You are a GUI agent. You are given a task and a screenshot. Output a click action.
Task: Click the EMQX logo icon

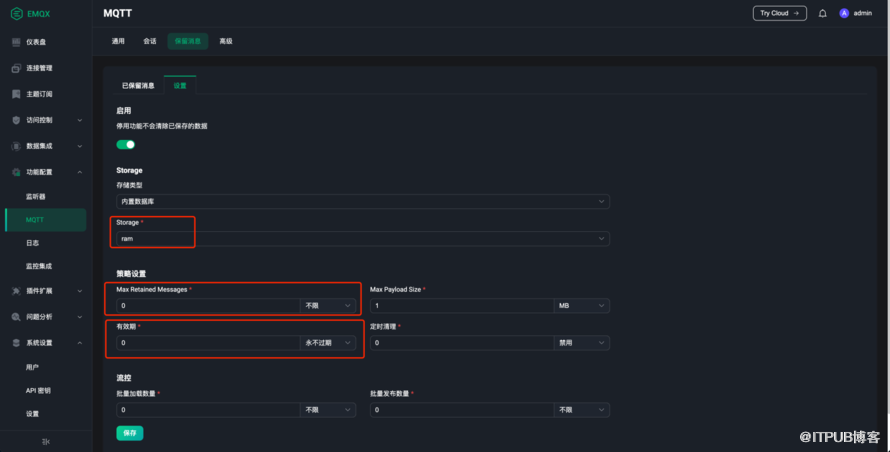16,14
